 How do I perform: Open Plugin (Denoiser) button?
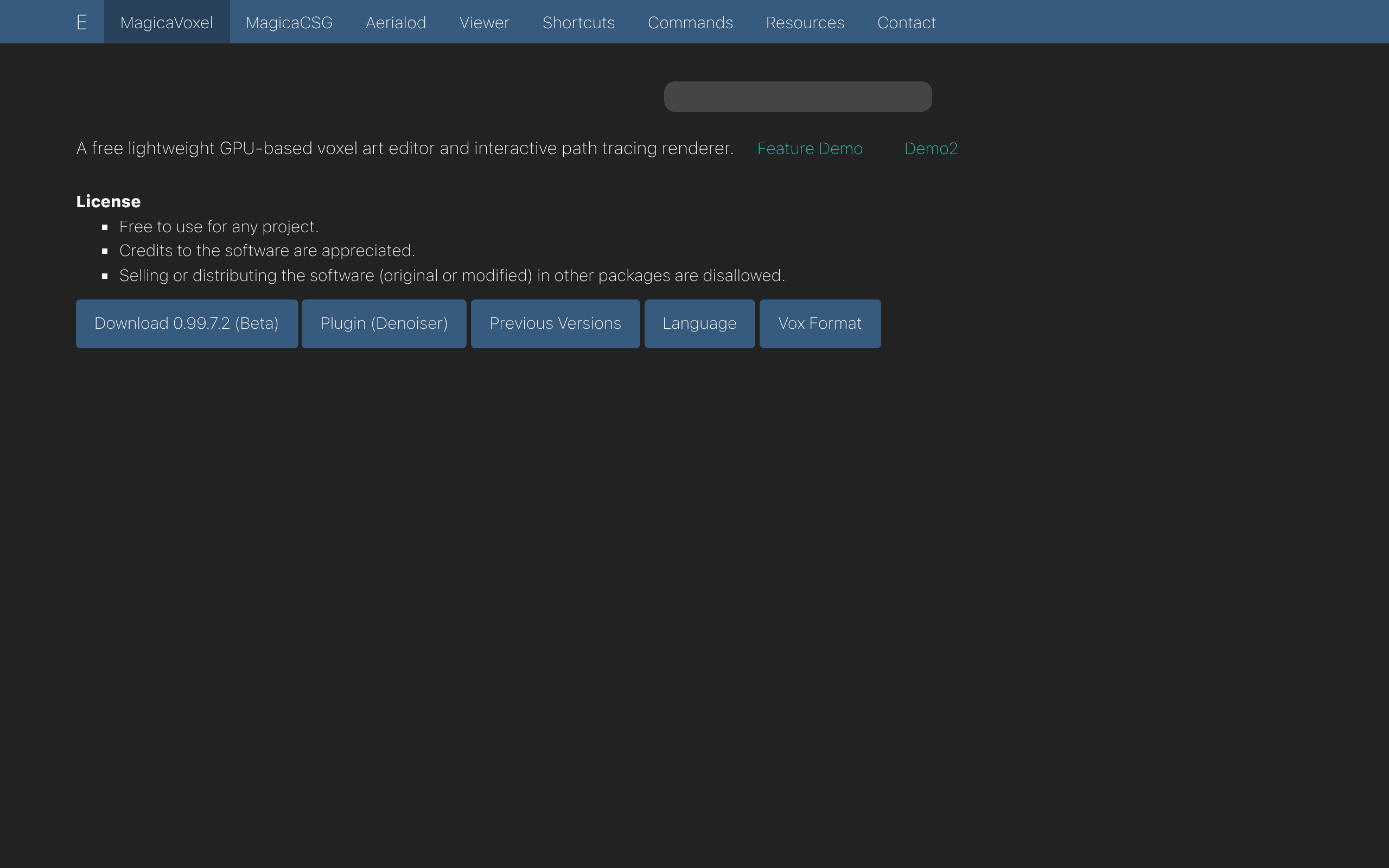(384, 324)
